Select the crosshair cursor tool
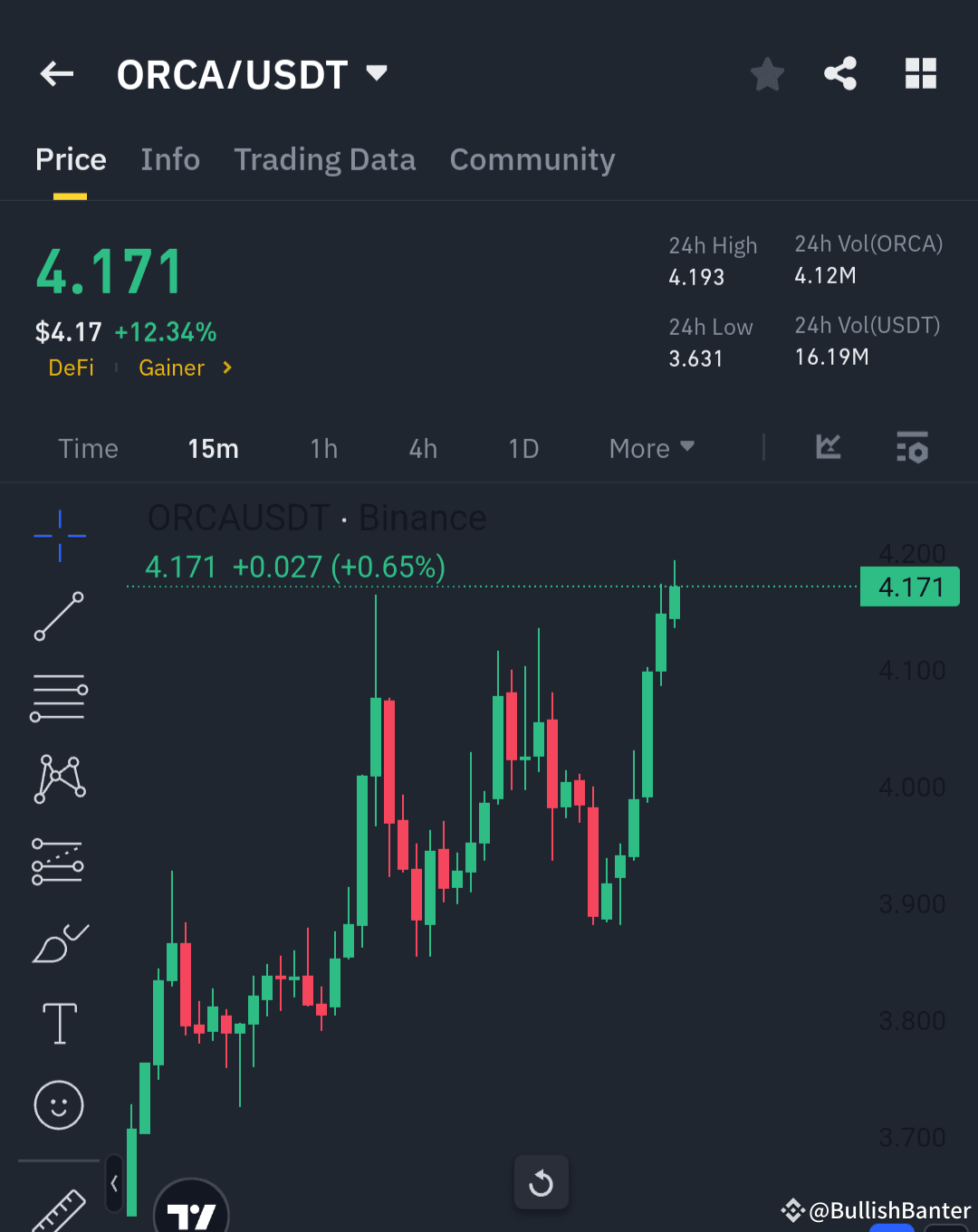Image resolution: width=978 pixels, height=1232 pixels. click(x=58, y=536)
